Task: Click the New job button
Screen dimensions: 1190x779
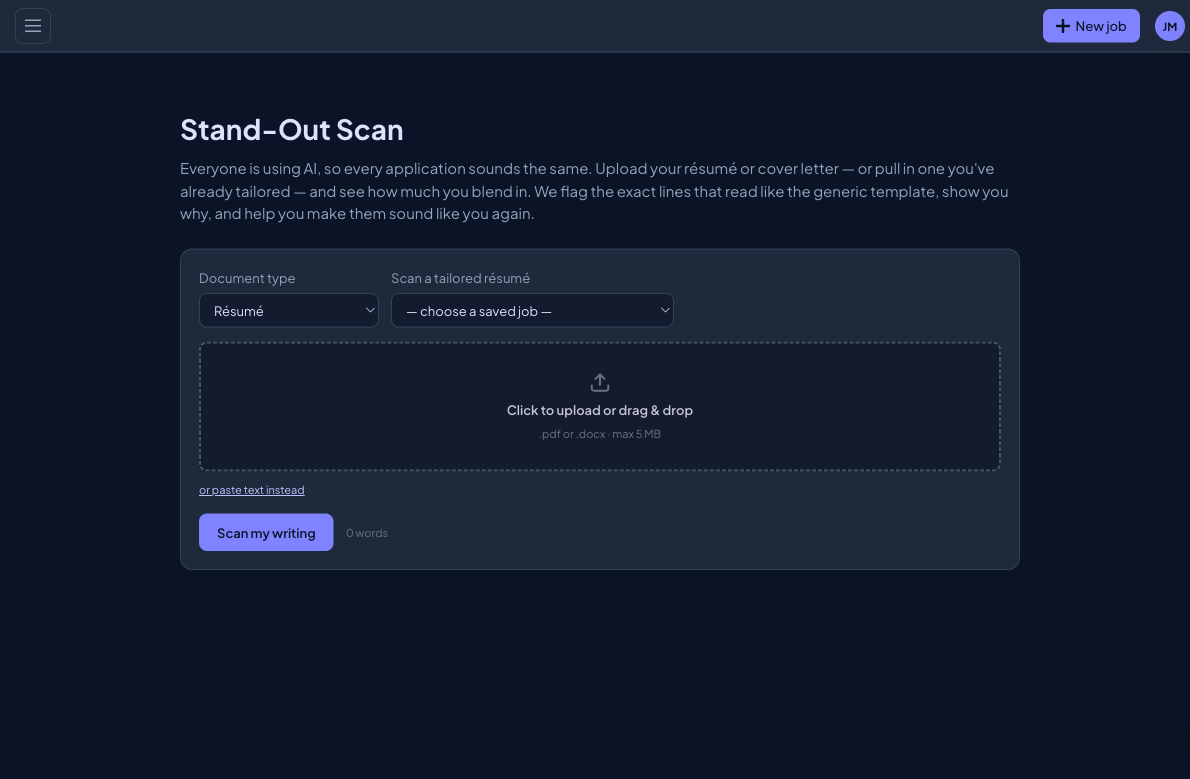Action: pos(1091,26)
